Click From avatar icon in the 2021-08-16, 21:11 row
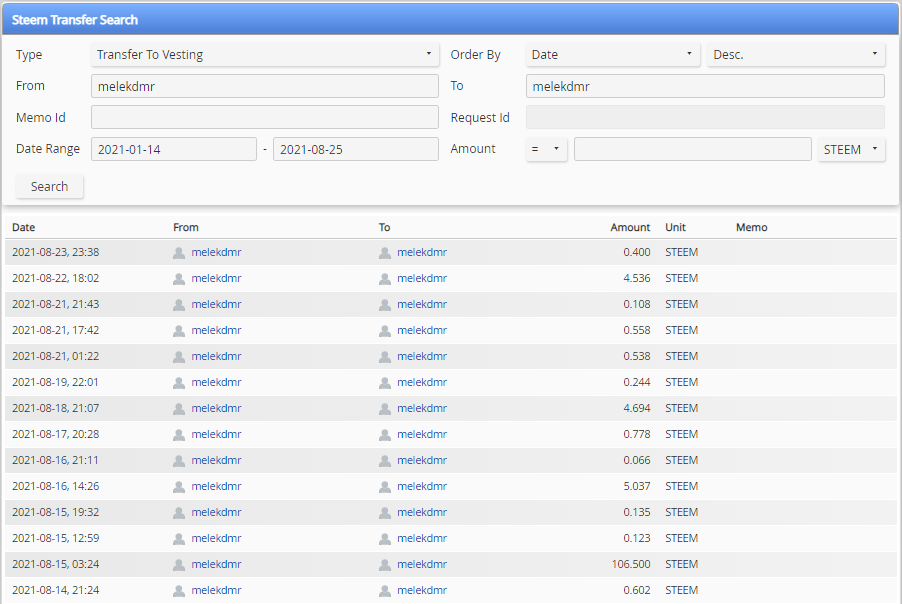 (179, 460)
